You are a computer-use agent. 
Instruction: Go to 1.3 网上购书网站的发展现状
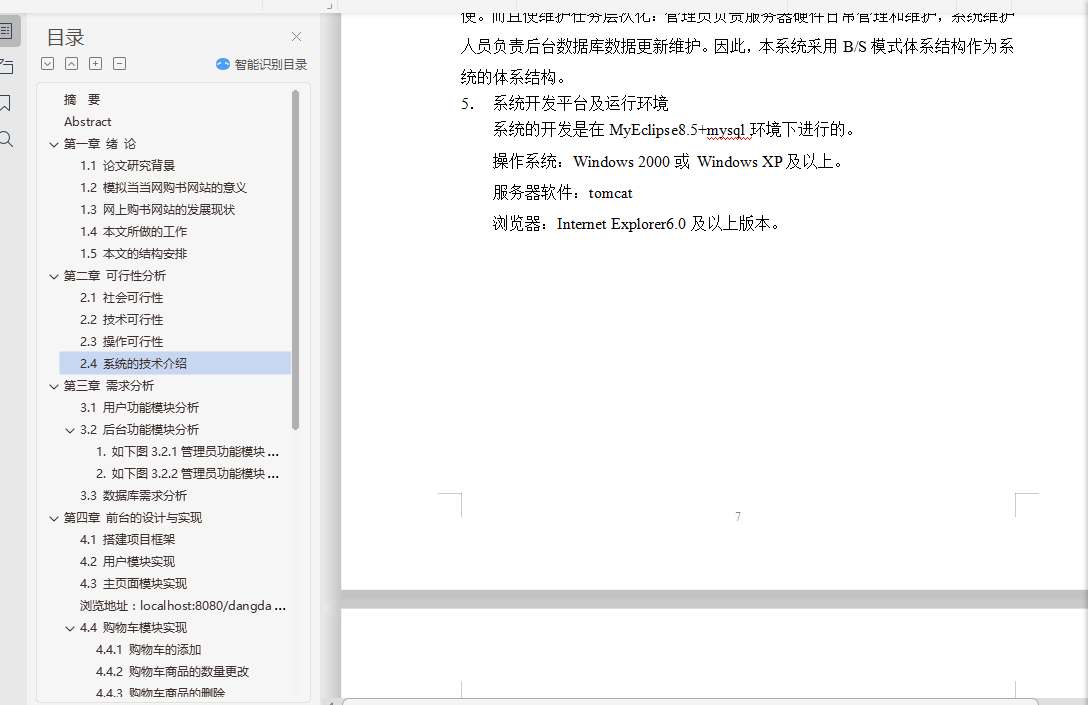(158, 210)
